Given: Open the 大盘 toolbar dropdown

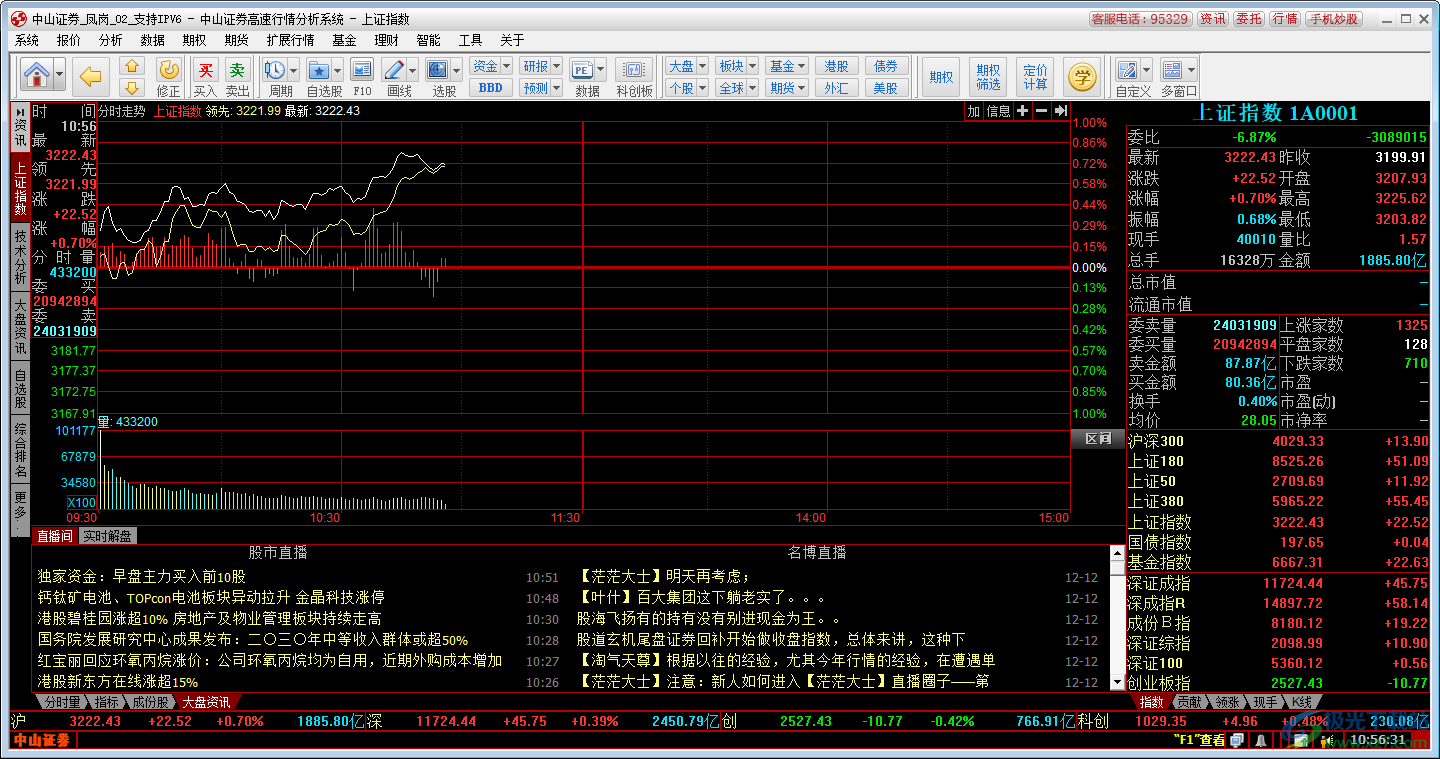Looking at the screenshot, I should [x=686, y=66].
